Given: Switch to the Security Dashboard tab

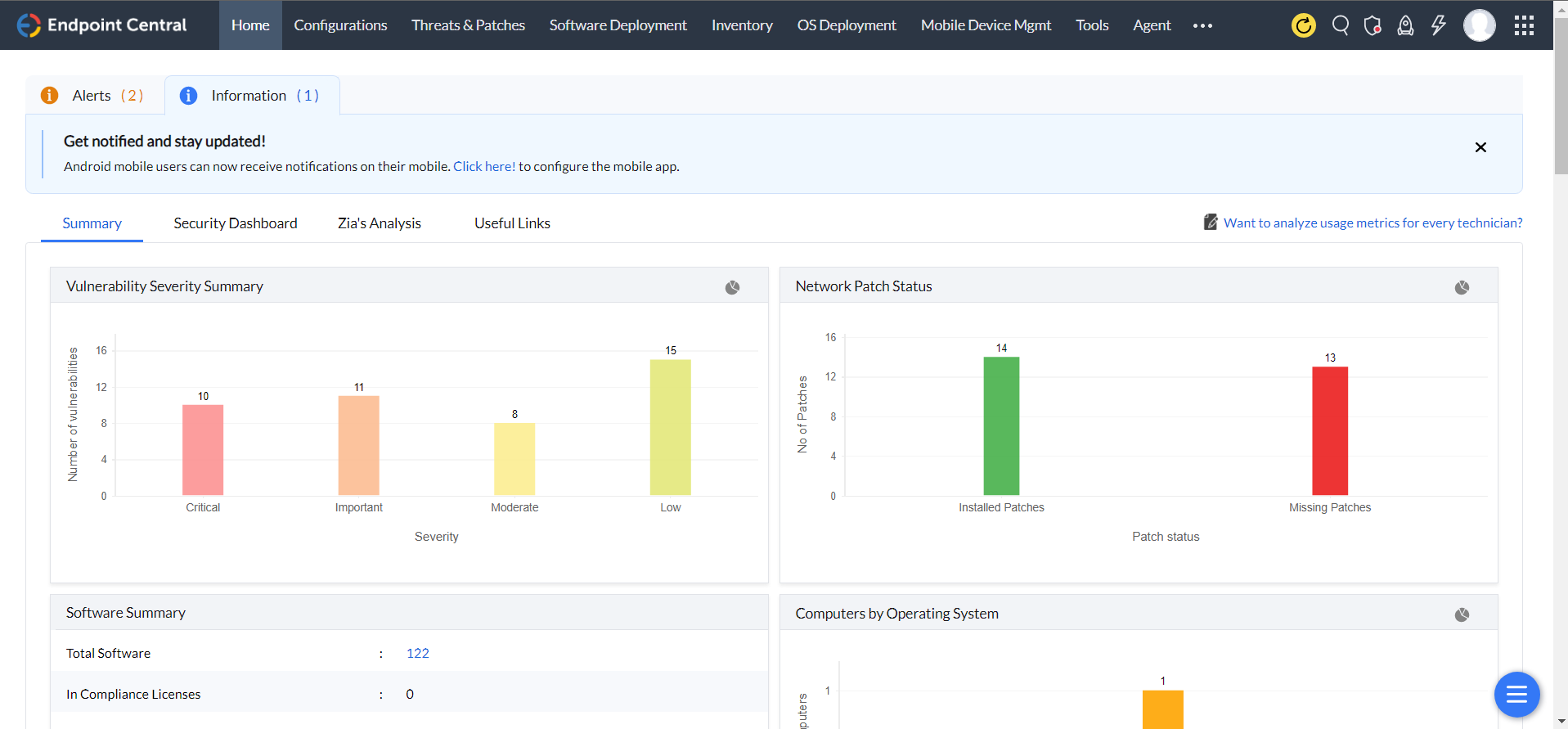Looking at the screenshot, I should pyautogui.click(x=236, y=223).
